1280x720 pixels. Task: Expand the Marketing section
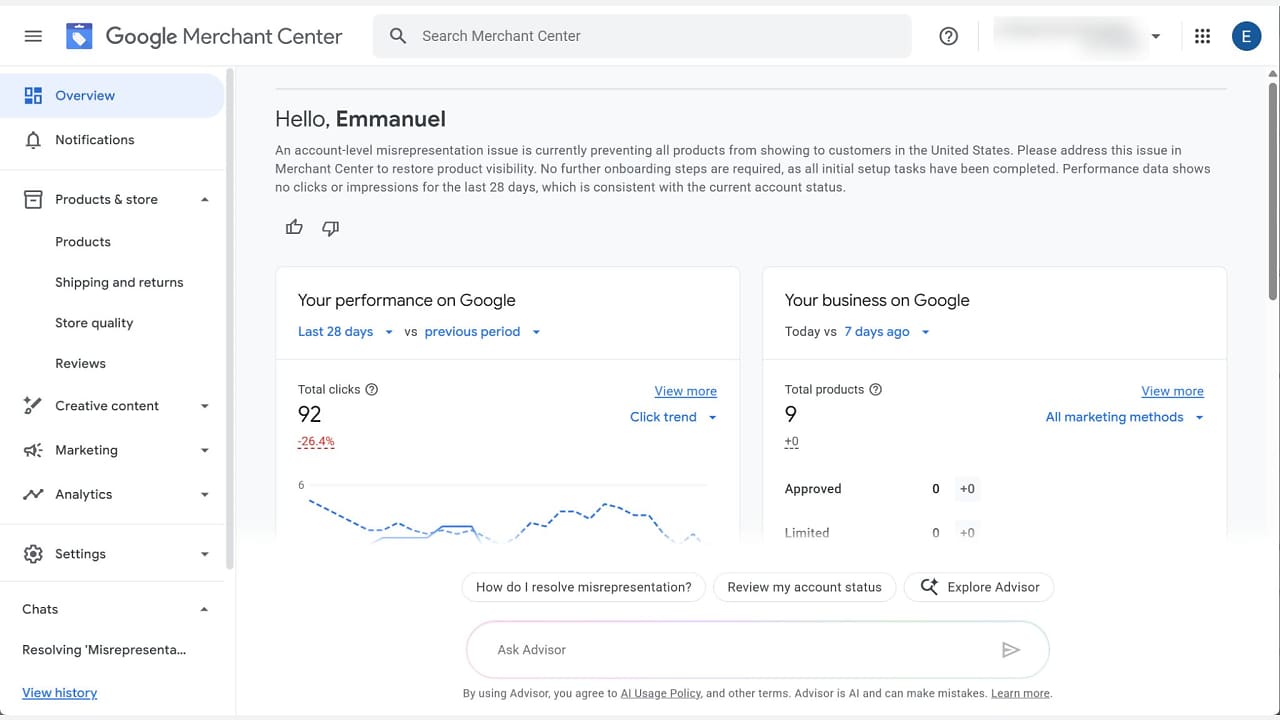pos(205,450)
